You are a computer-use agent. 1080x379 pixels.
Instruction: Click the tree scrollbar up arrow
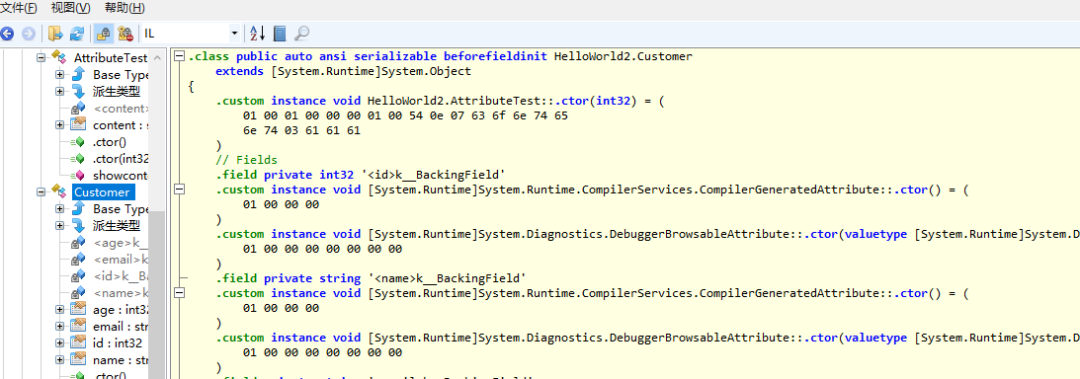pos(158,58)
